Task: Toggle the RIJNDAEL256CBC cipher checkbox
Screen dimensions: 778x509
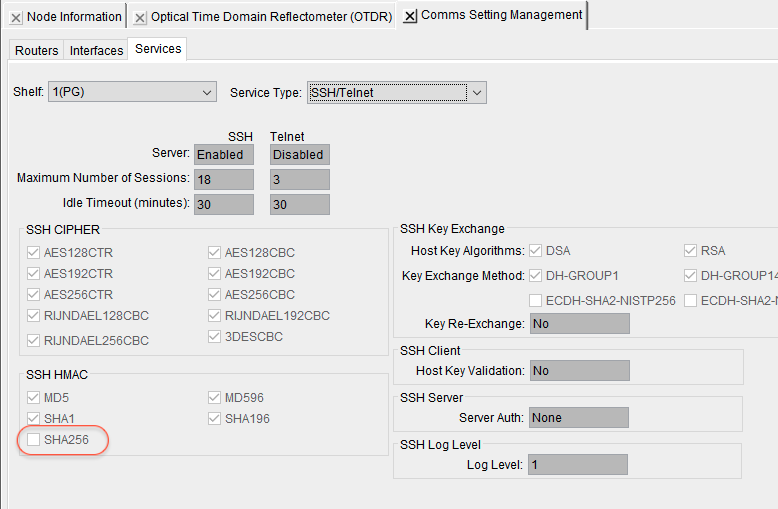Action: point(33,340)
